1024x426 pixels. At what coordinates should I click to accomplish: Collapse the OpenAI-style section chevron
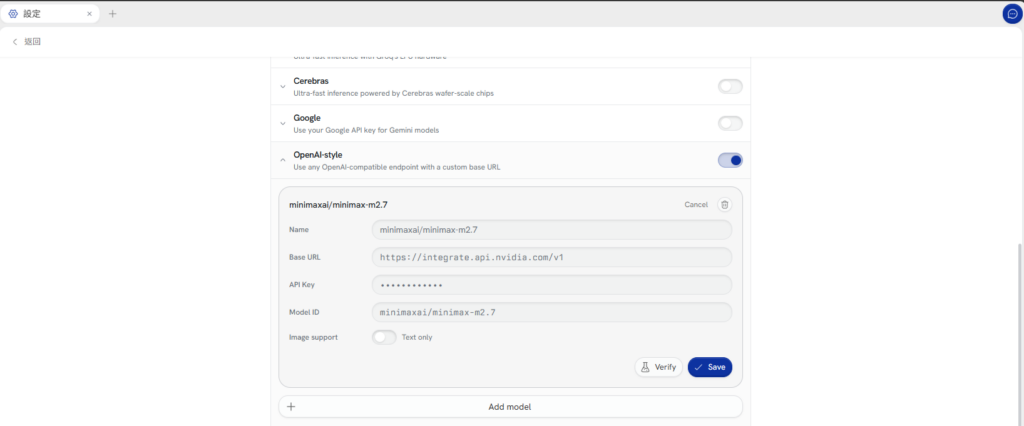point(283,160)
